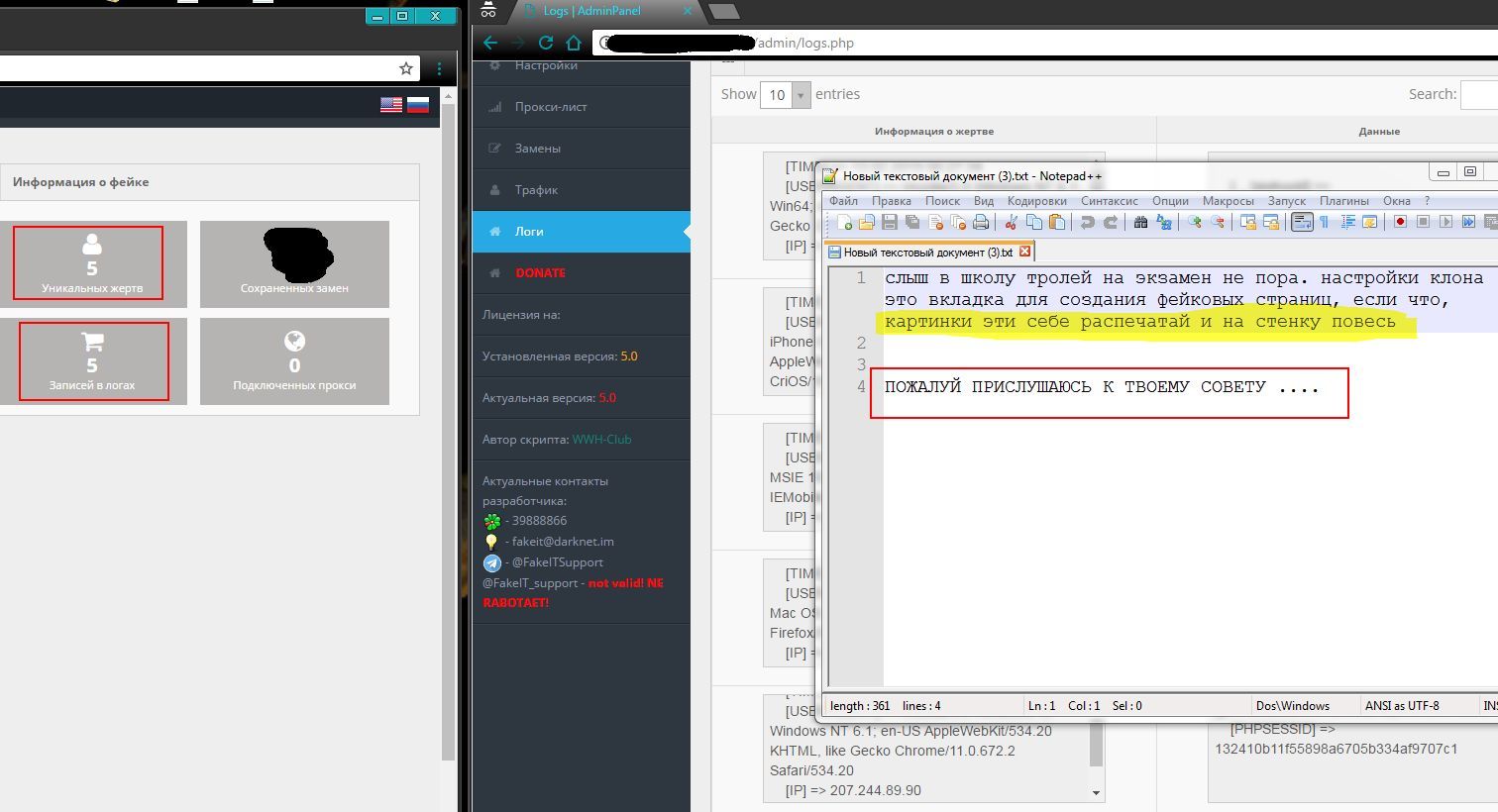Click the home button in AdminPanel browser
This screenshot has height=812, width=1498.
click(573, 43)
